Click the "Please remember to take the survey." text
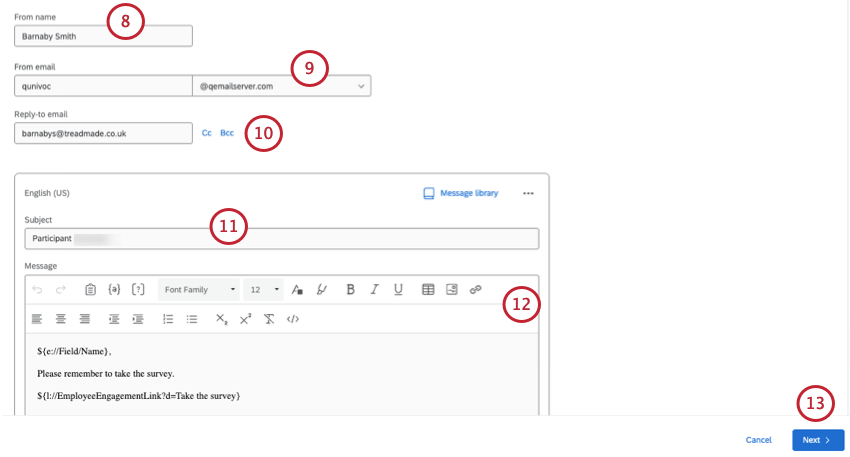Screen dimensions: 850x457 (106, 374)
